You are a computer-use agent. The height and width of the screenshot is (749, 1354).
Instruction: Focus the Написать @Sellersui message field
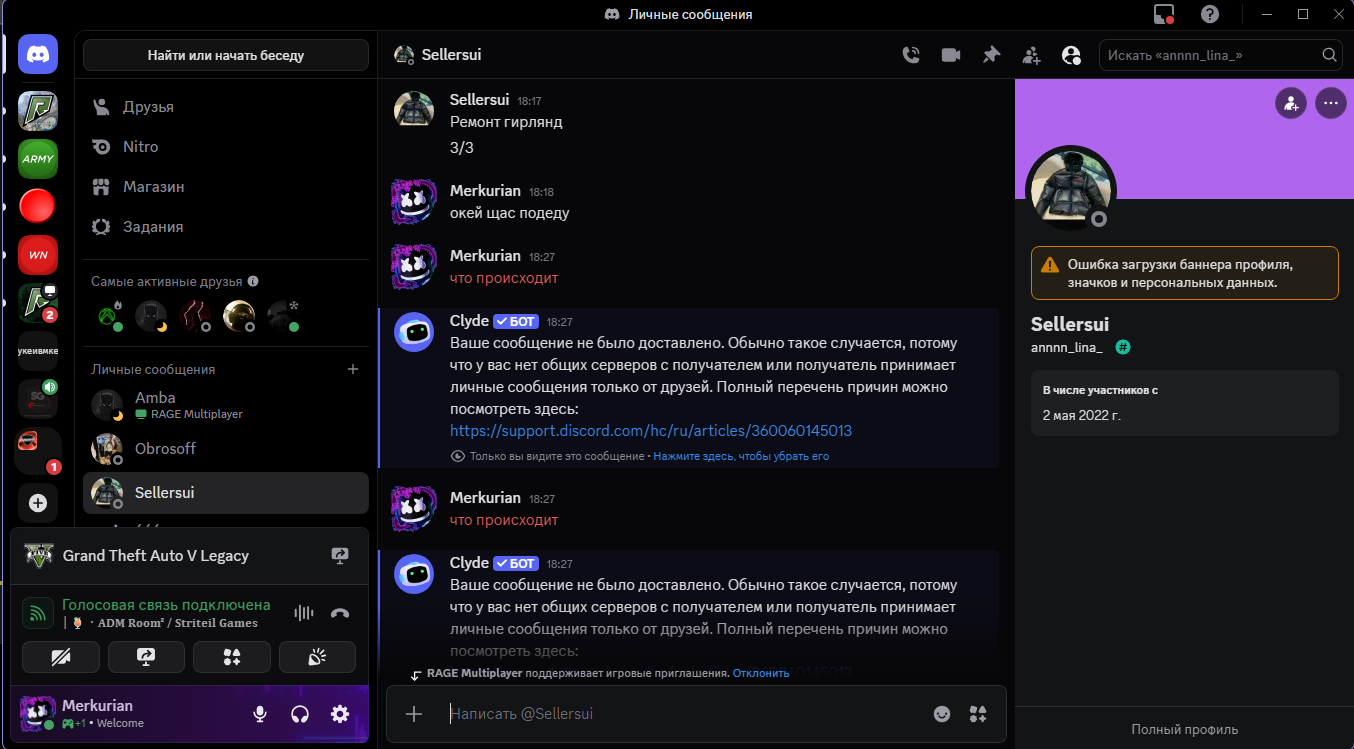(x=680, y=713)
